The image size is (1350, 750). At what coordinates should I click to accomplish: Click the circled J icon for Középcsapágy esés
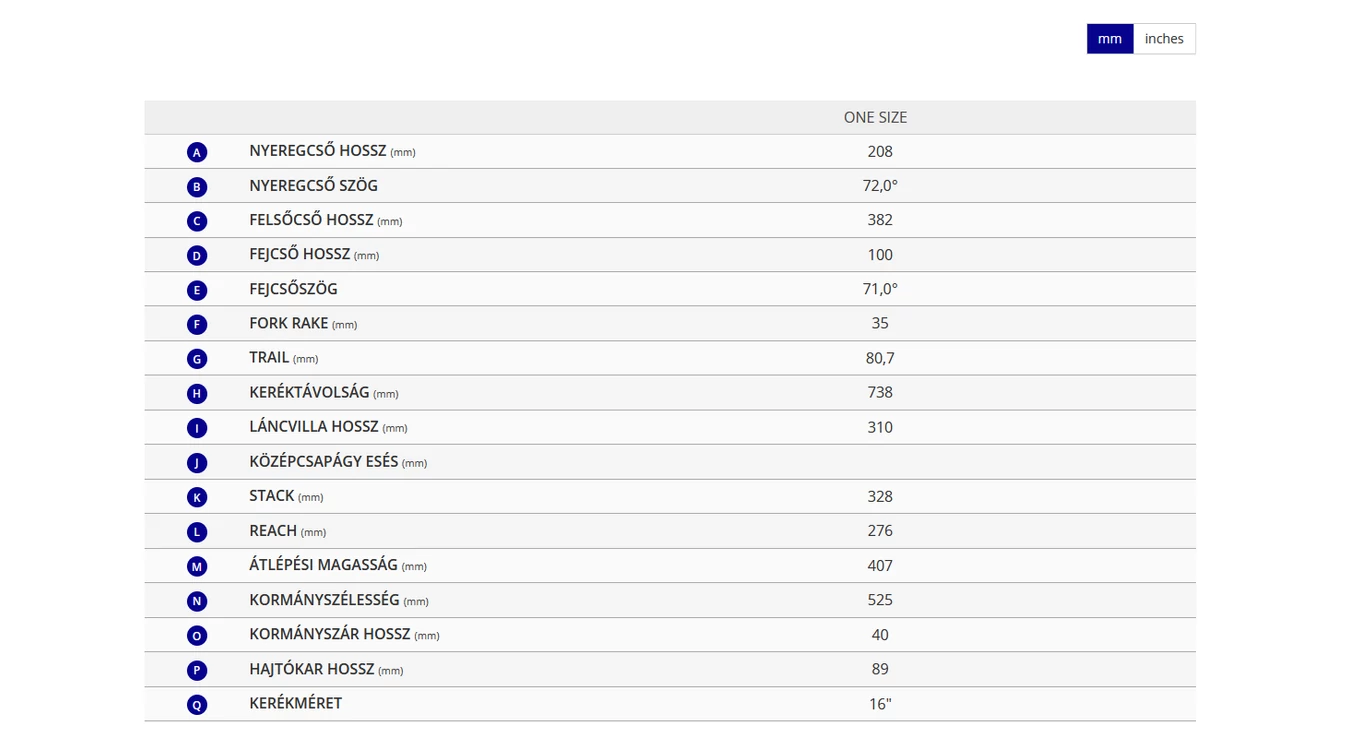(197, 463)
